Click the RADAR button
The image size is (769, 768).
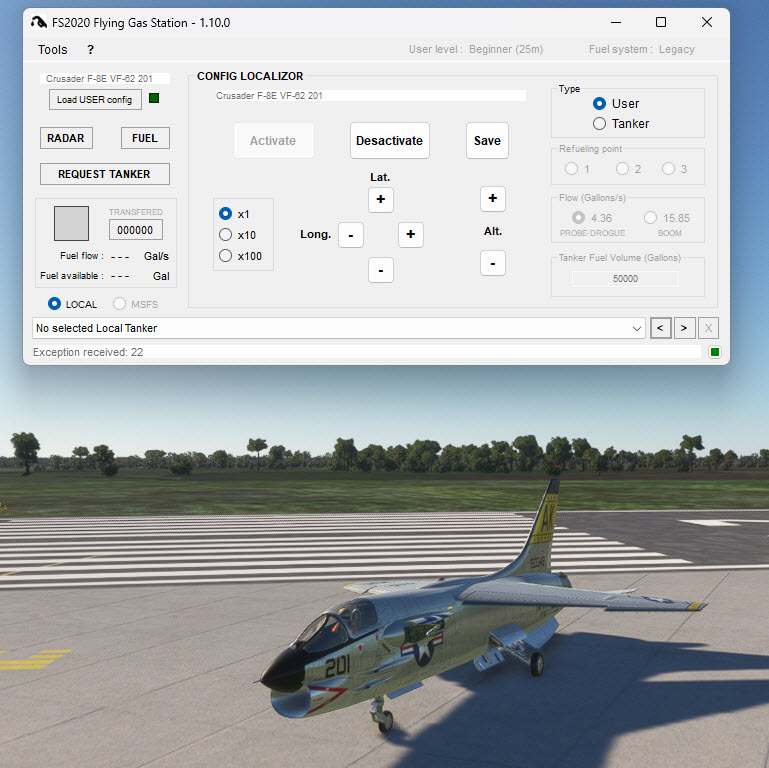(66, 138)
